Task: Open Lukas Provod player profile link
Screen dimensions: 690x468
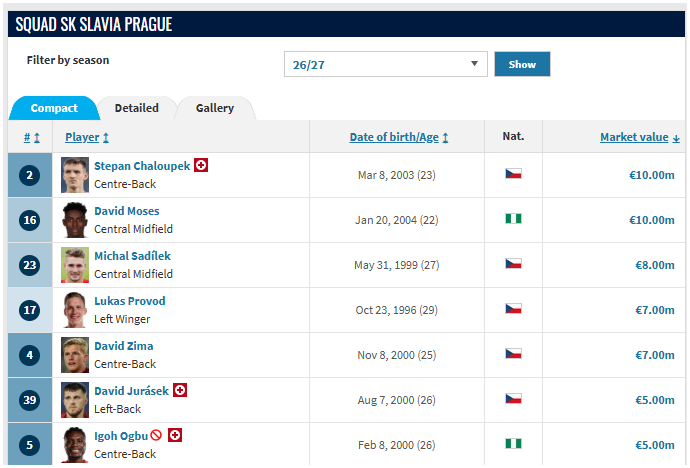Action: coord(130,301)
